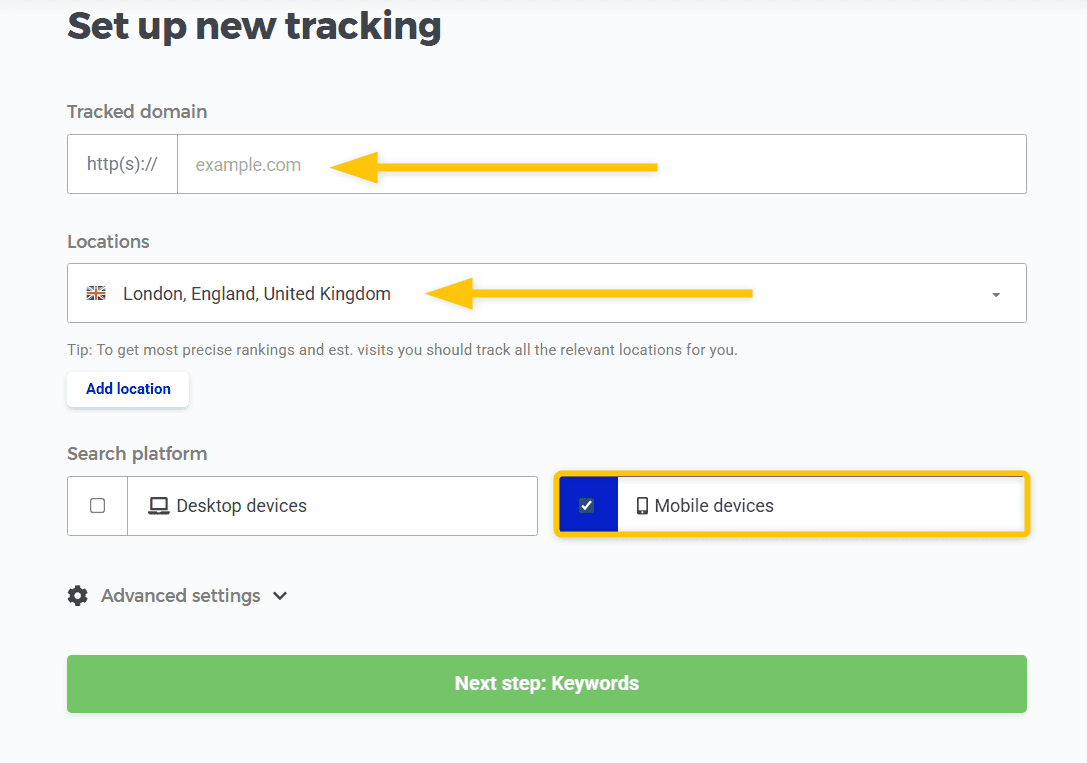Click the tip text about tracking locations
The width and height of the screenshot is (1087, 763).
(402, 350)
